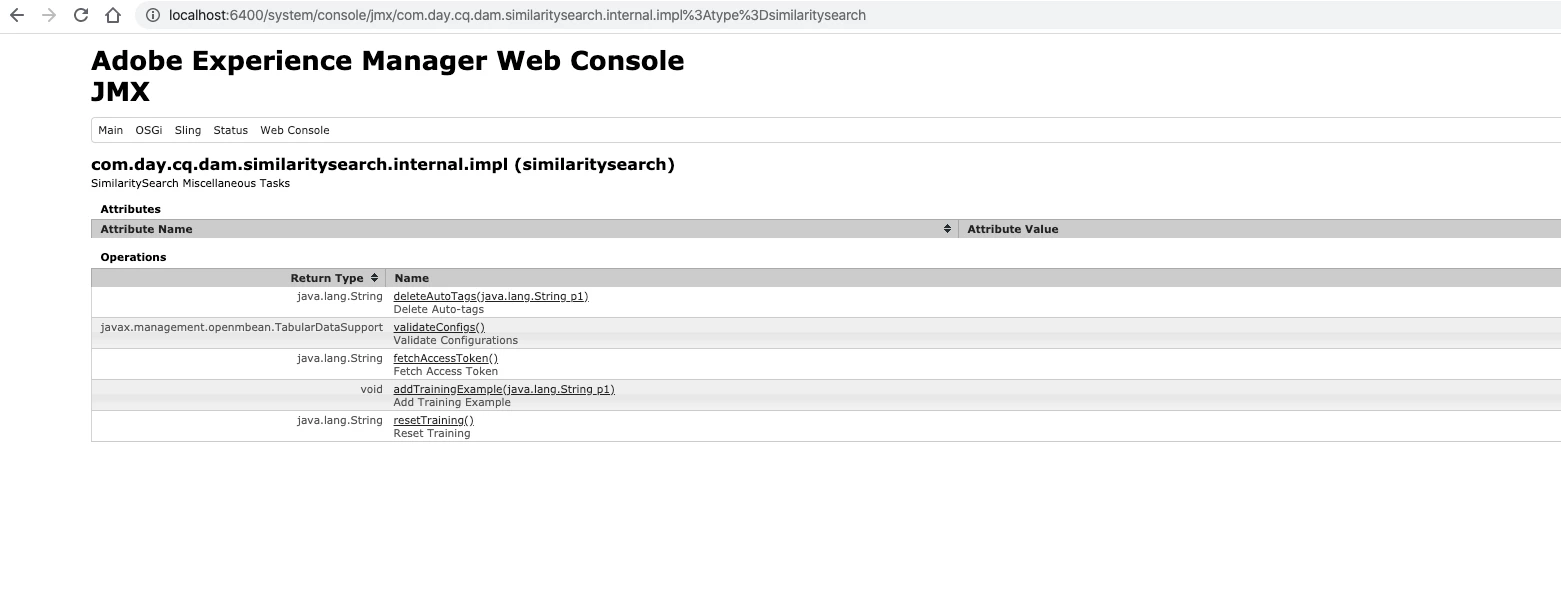The image size is (1561, 598).
Task: Open the Sling menu
Action: 188,130
